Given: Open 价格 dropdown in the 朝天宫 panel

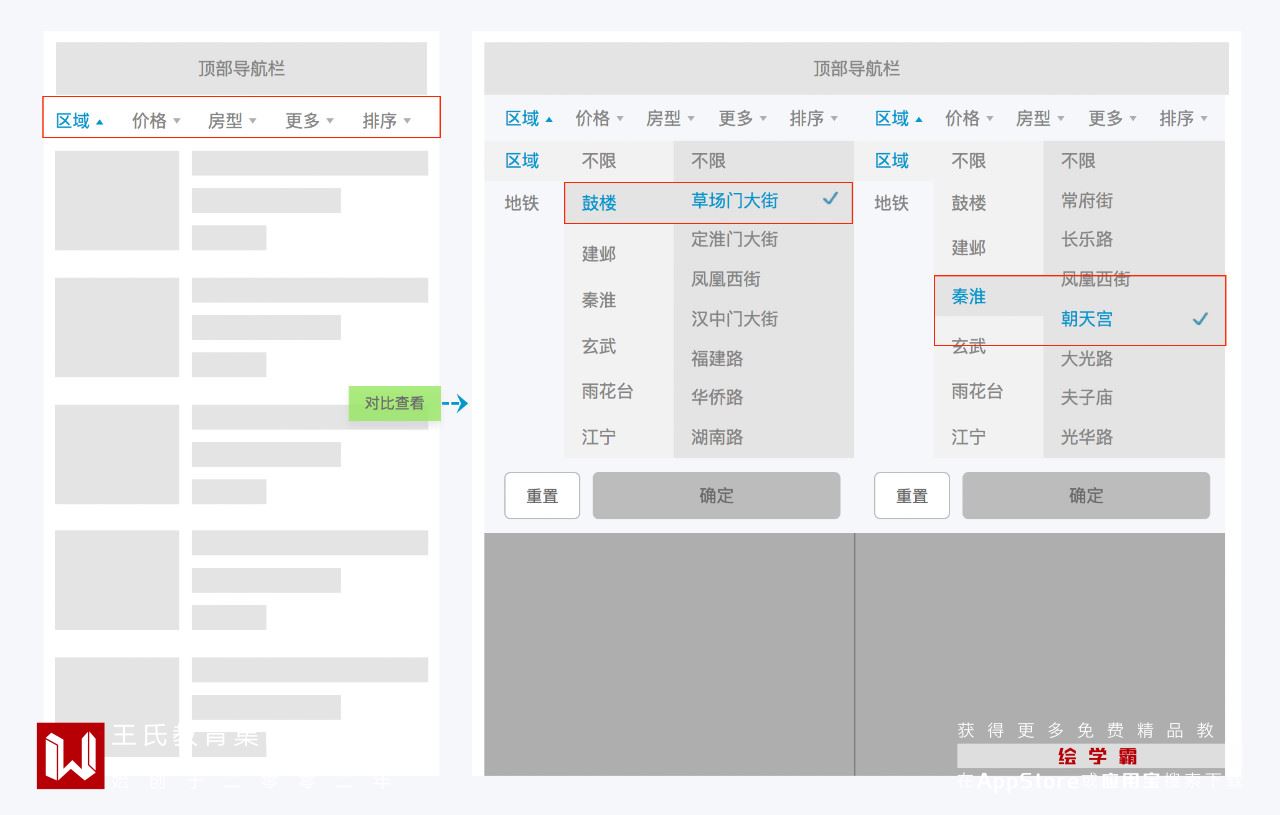Looking at the screenshot, I should (x=969, y=119).
